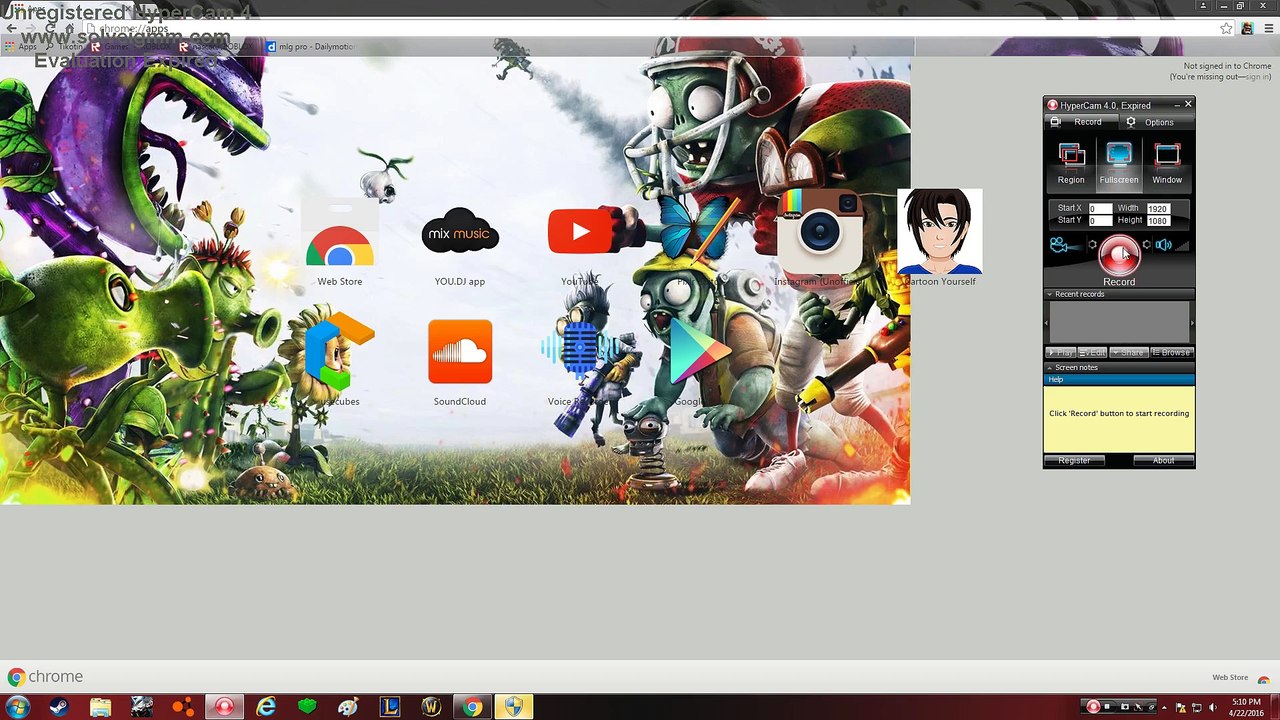Open the Google Play app icon
This screenshot has width=1280, height=720.
pos(699,351)
